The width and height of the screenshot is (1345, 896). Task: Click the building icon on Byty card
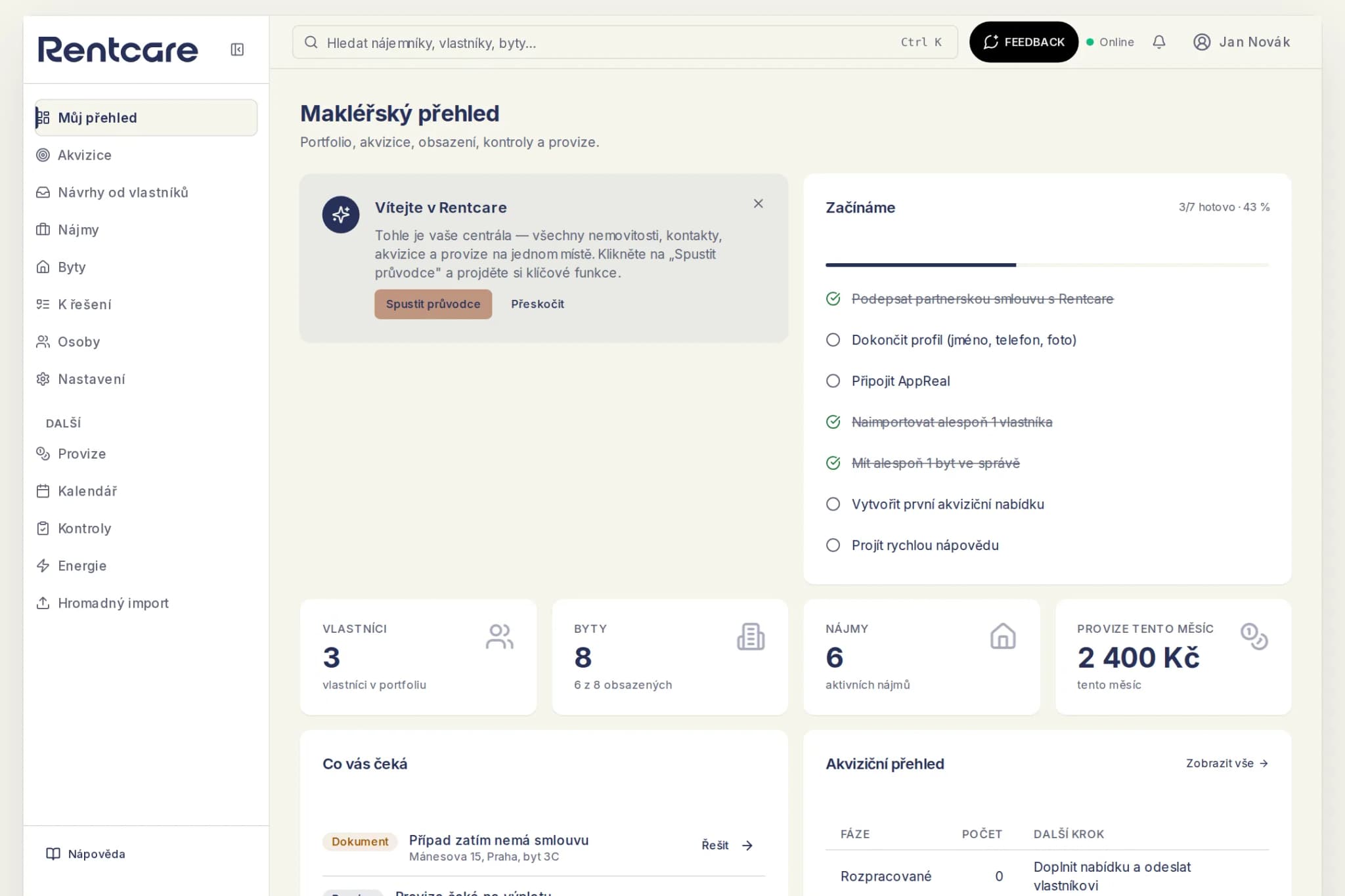751,637
